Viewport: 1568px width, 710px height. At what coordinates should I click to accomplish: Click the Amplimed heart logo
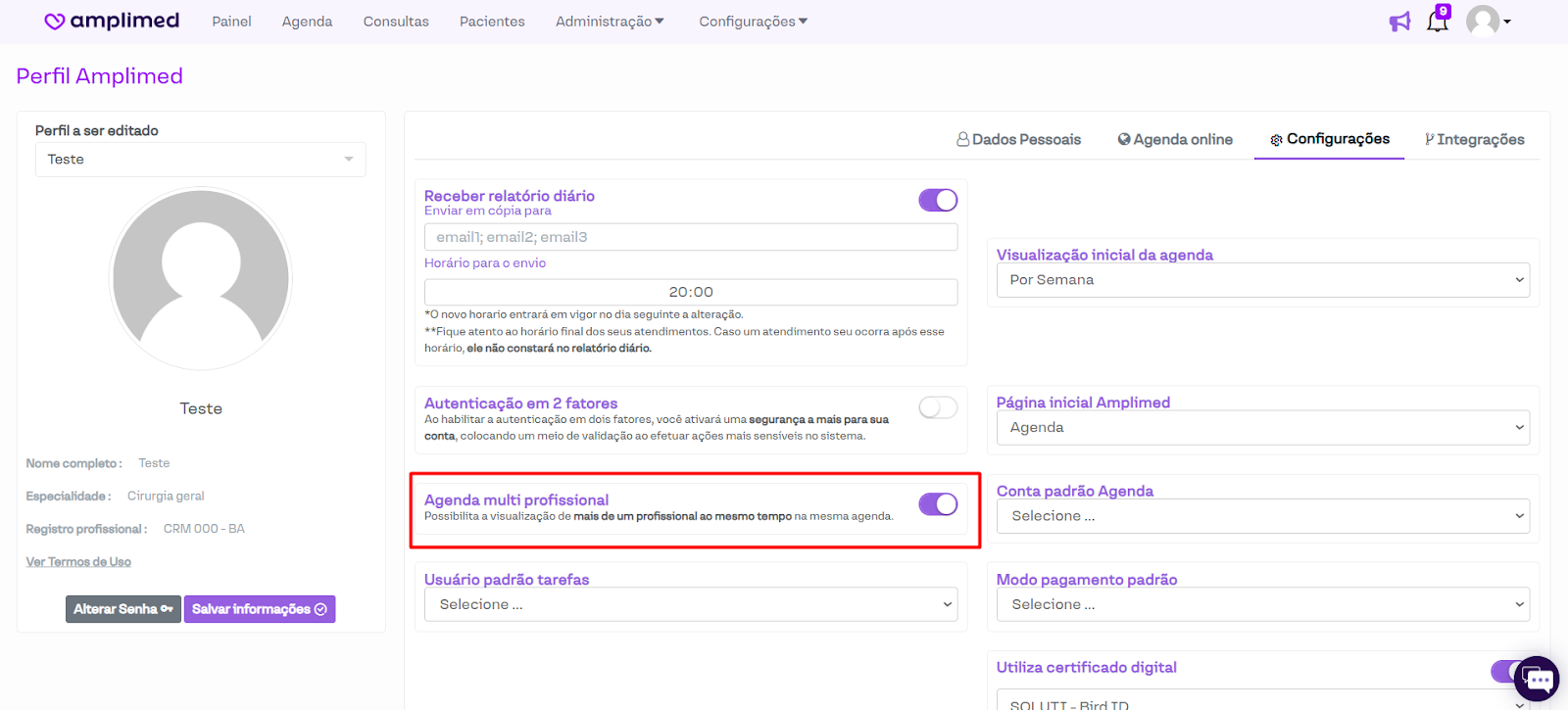coord(55,22)
